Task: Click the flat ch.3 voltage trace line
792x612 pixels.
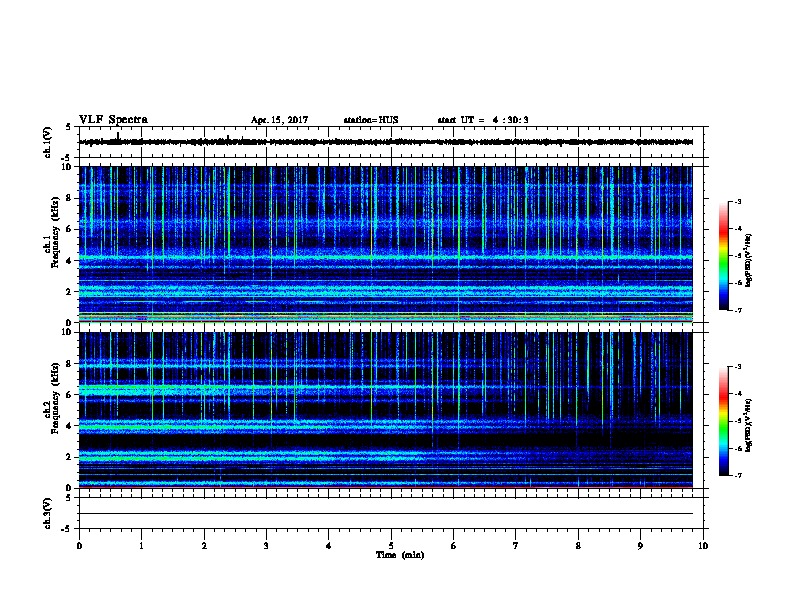Action: tap(386, 514)
